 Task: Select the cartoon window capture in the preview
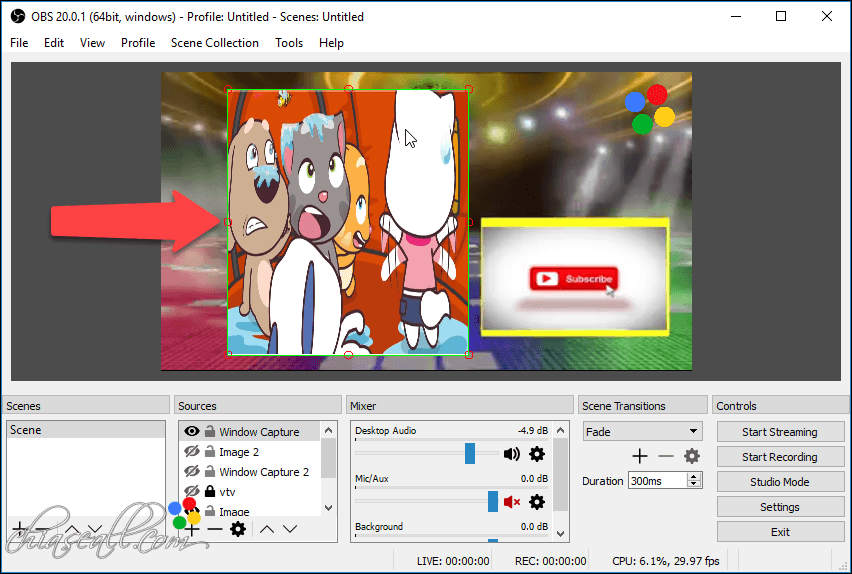click(x=348, y=222)
